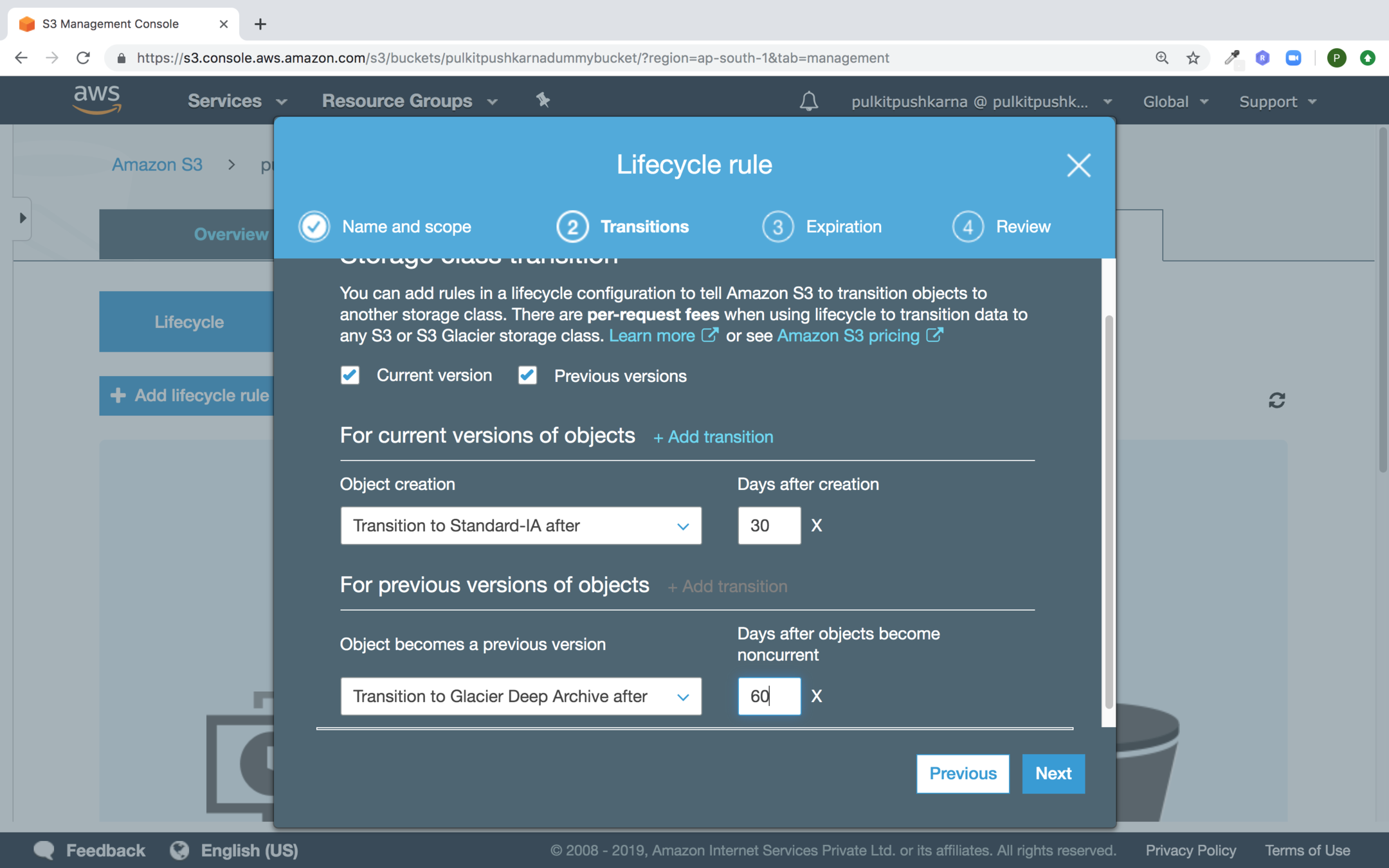Expand the Services menu
Viewport: 1389px width, 868px height.
237,101
